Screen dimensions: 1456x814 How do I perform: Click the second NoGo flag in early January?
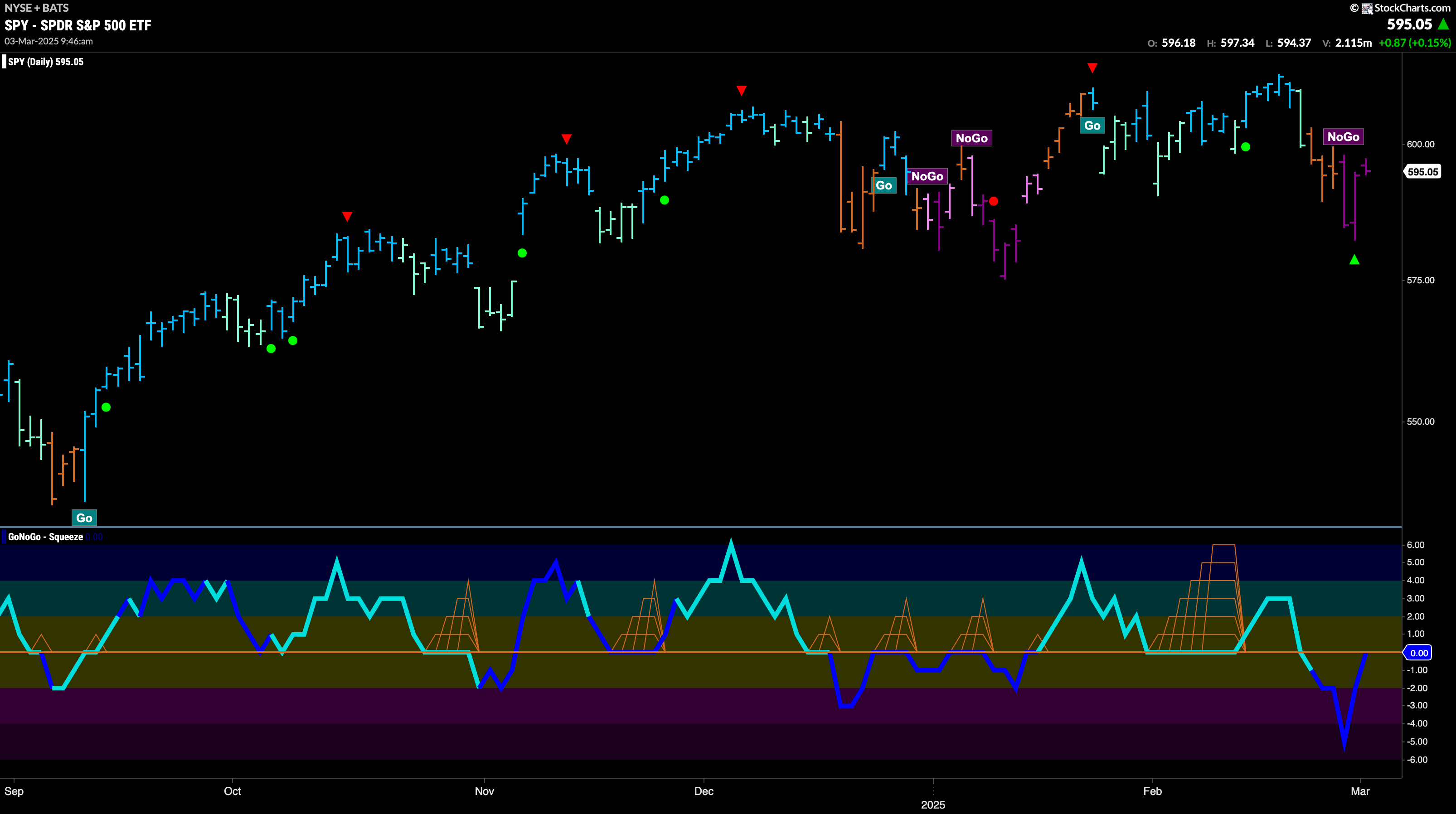point(971,139)
